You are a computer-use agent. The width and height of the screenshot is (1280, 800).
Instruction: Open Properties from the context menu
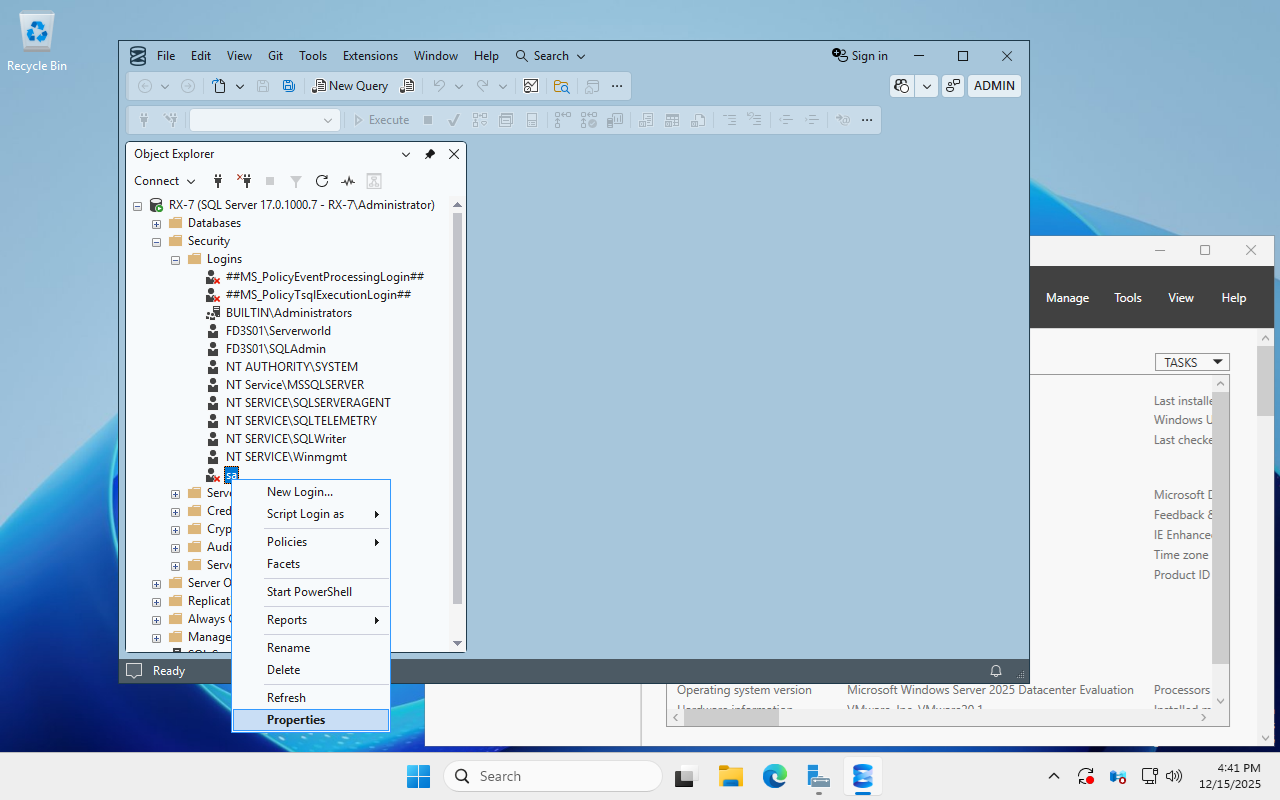pos(296,719)
